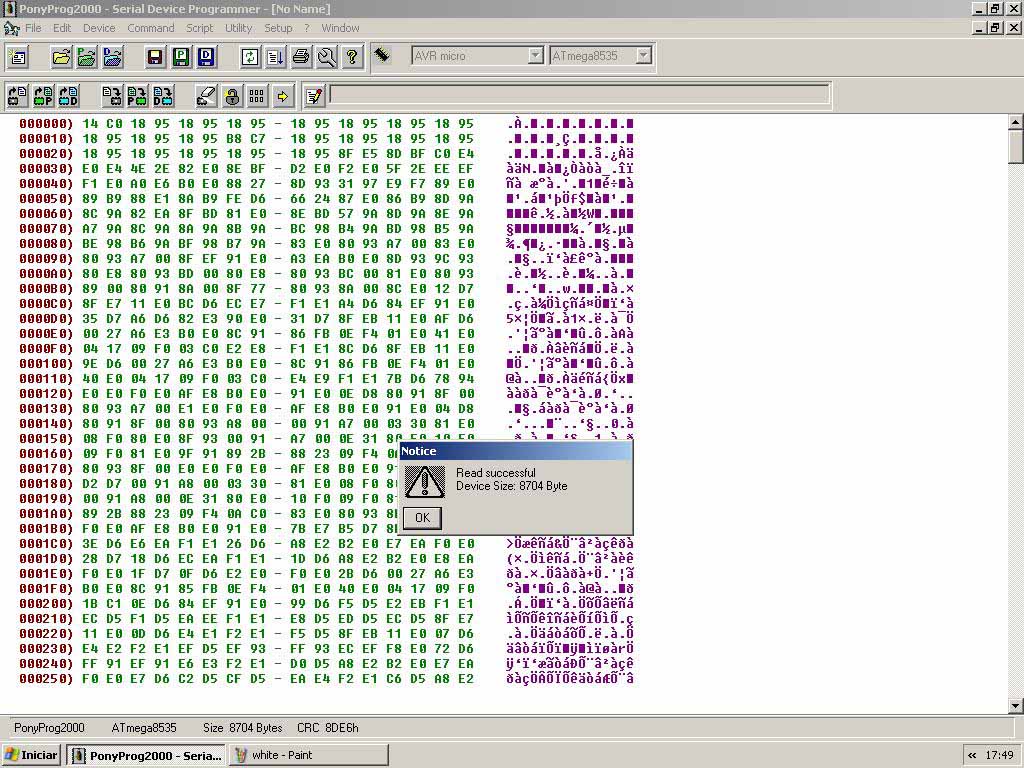Expand the ATmega8535 device type dropdown
This screenshot has height=768, width=1024.
pyautogui.click(x=644, y=56)
